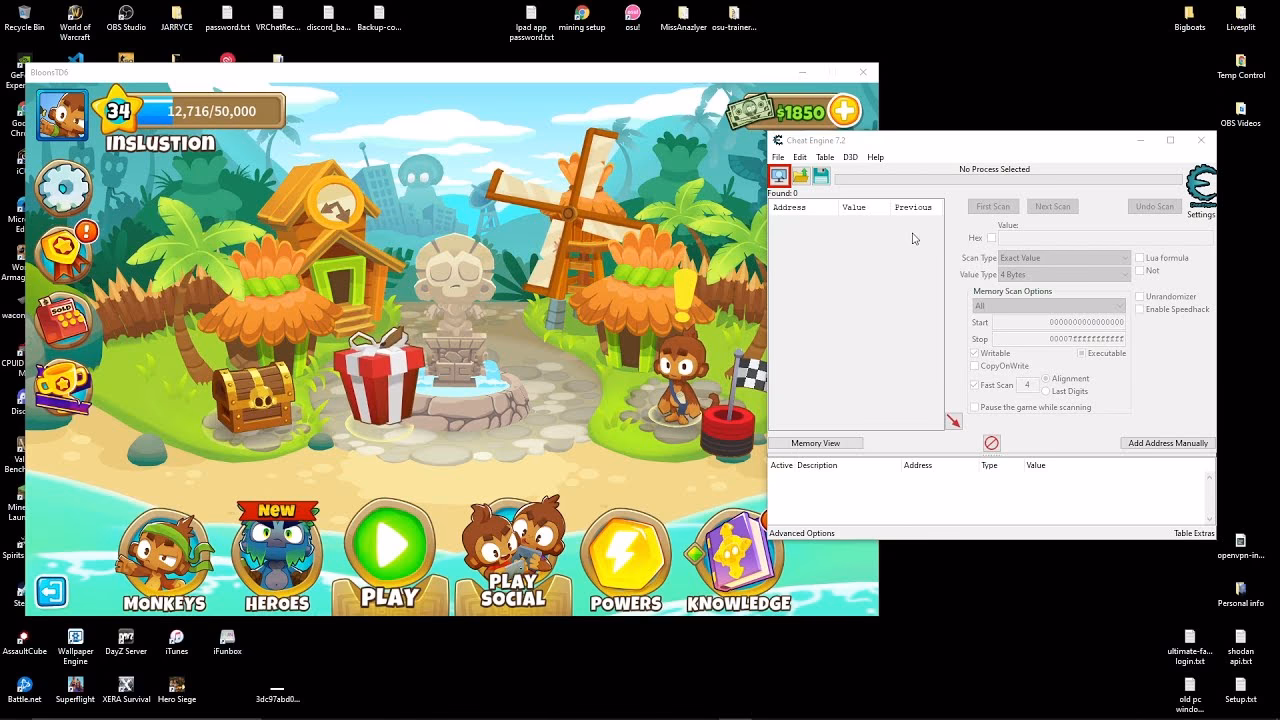Screen dimensions: 1280x720
Task: Select the World of Warcraft desktop shortcut
Action: click(x=75, y=22)
